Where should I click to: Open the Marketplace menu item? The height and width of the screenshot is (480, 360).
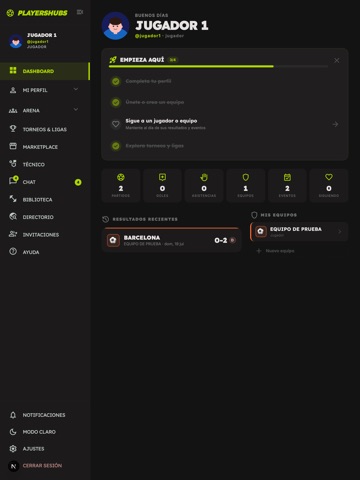(45, 147)
